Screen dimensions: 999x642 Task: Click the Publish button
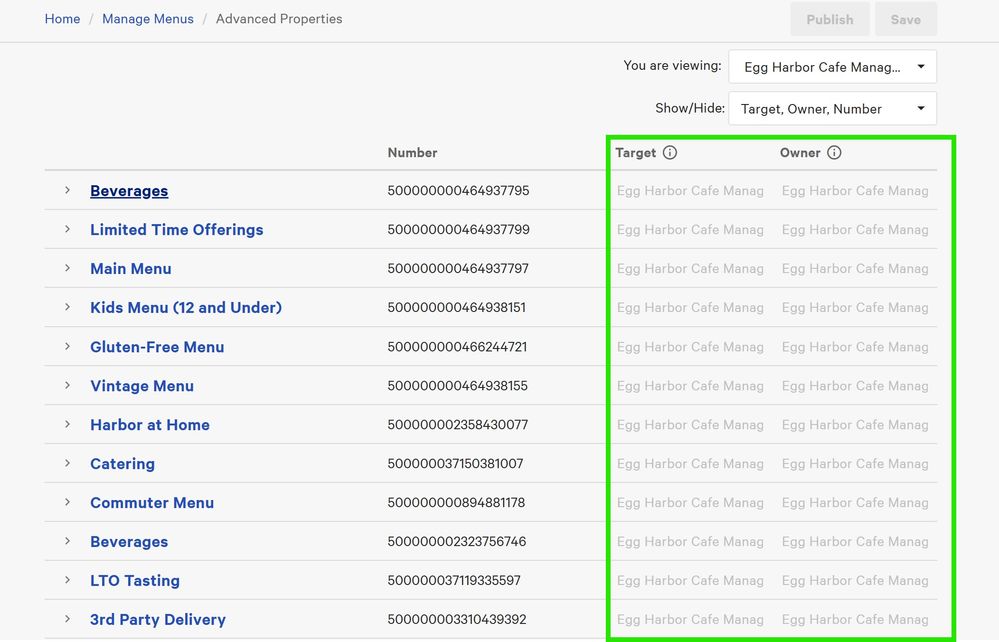click(x=829, y=19)
